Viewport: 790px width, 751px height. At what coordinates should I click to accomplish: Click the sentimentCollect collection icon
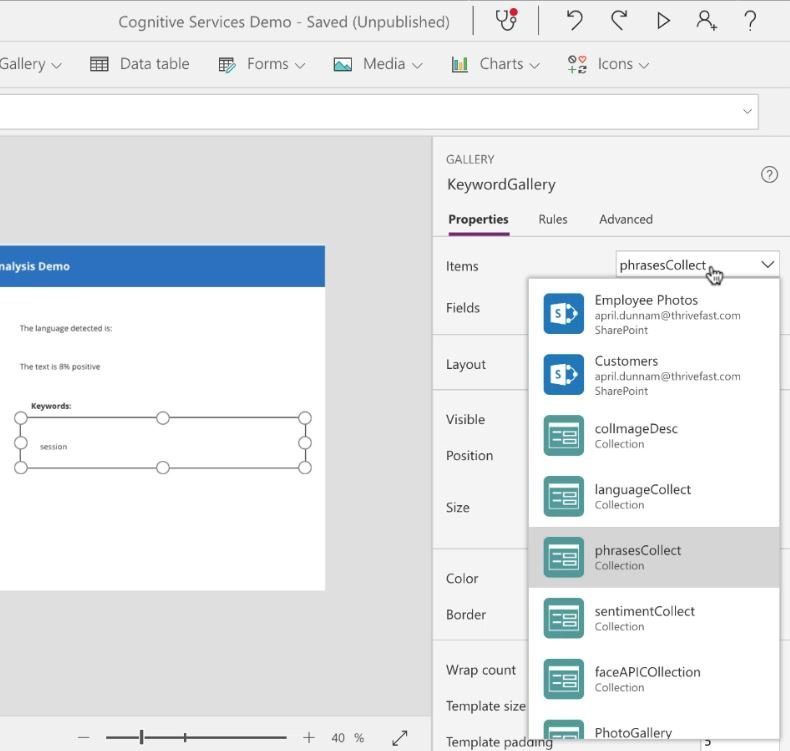tap(563, 619)
